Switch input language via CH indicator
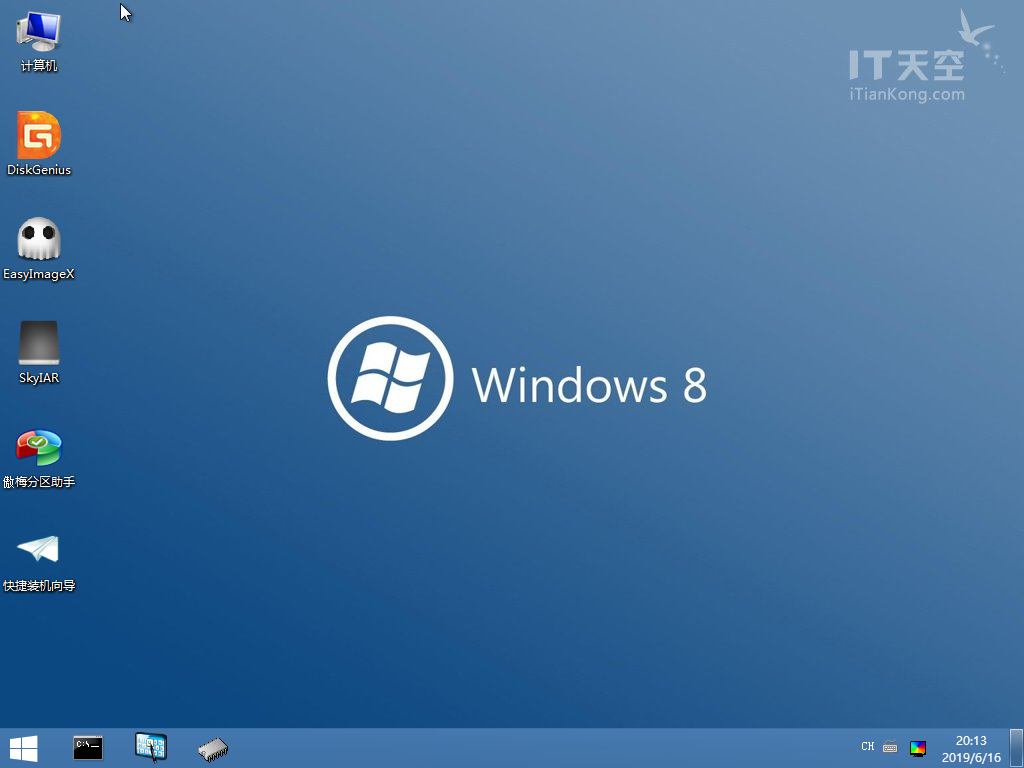Image resolution: width=1024 pixels, height=768 pixels. (x=868, y=746)
